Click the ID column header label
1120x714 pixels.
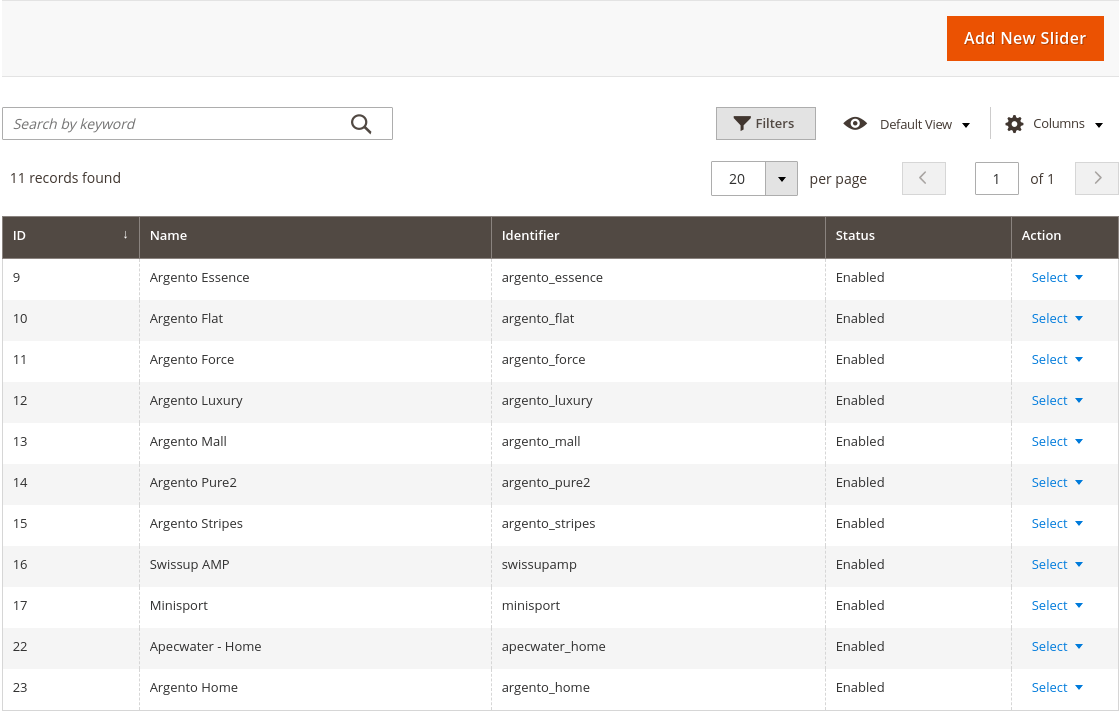(x=19, y=236)
